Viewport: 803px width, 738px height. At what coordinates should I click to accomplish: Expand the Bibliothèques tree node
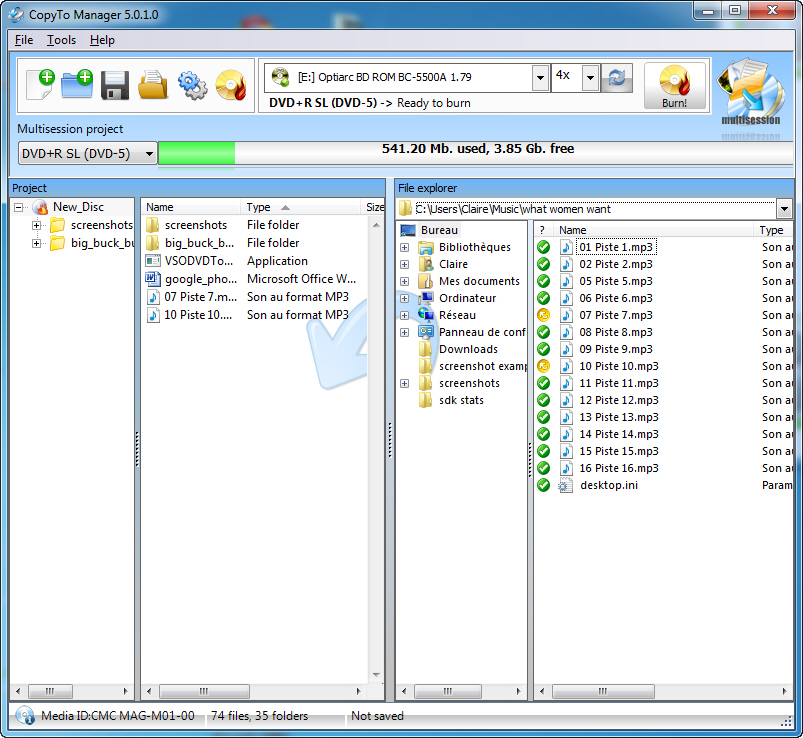pos(404,247)
